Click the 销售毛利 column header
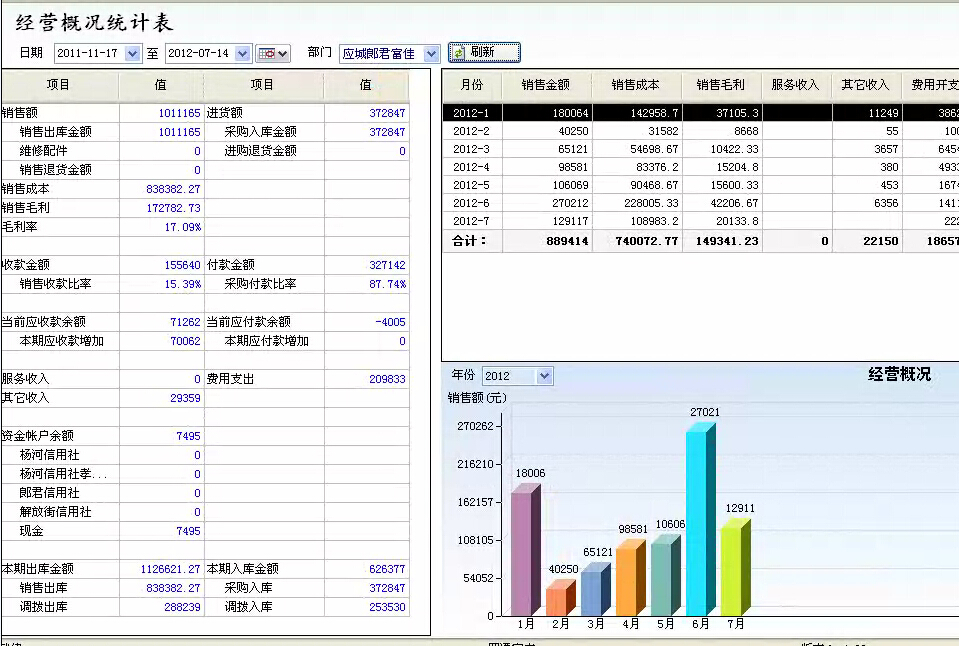Screen dimensions: 959x646 click(722, 85)
